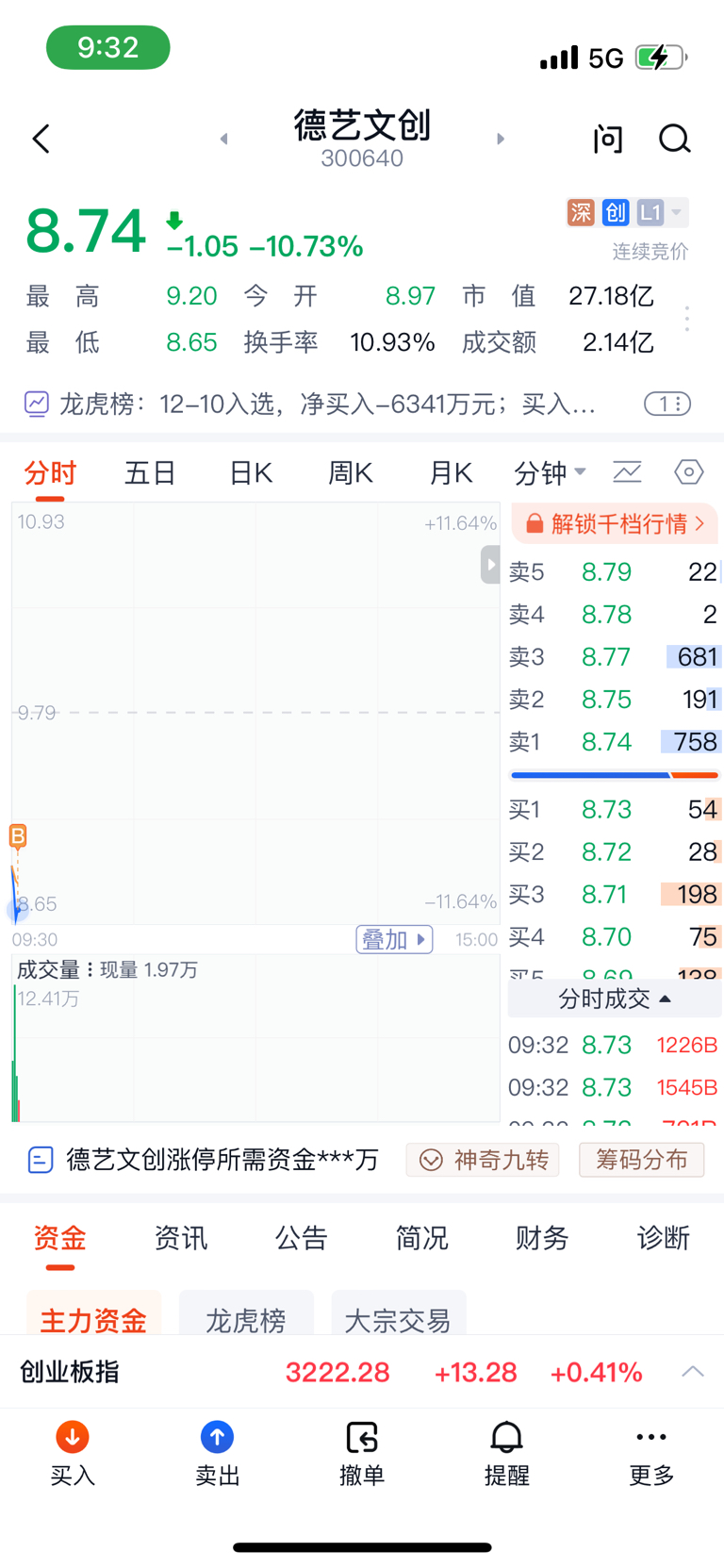Tap the 创业板指 3222.28 index value

[337, 1372]
